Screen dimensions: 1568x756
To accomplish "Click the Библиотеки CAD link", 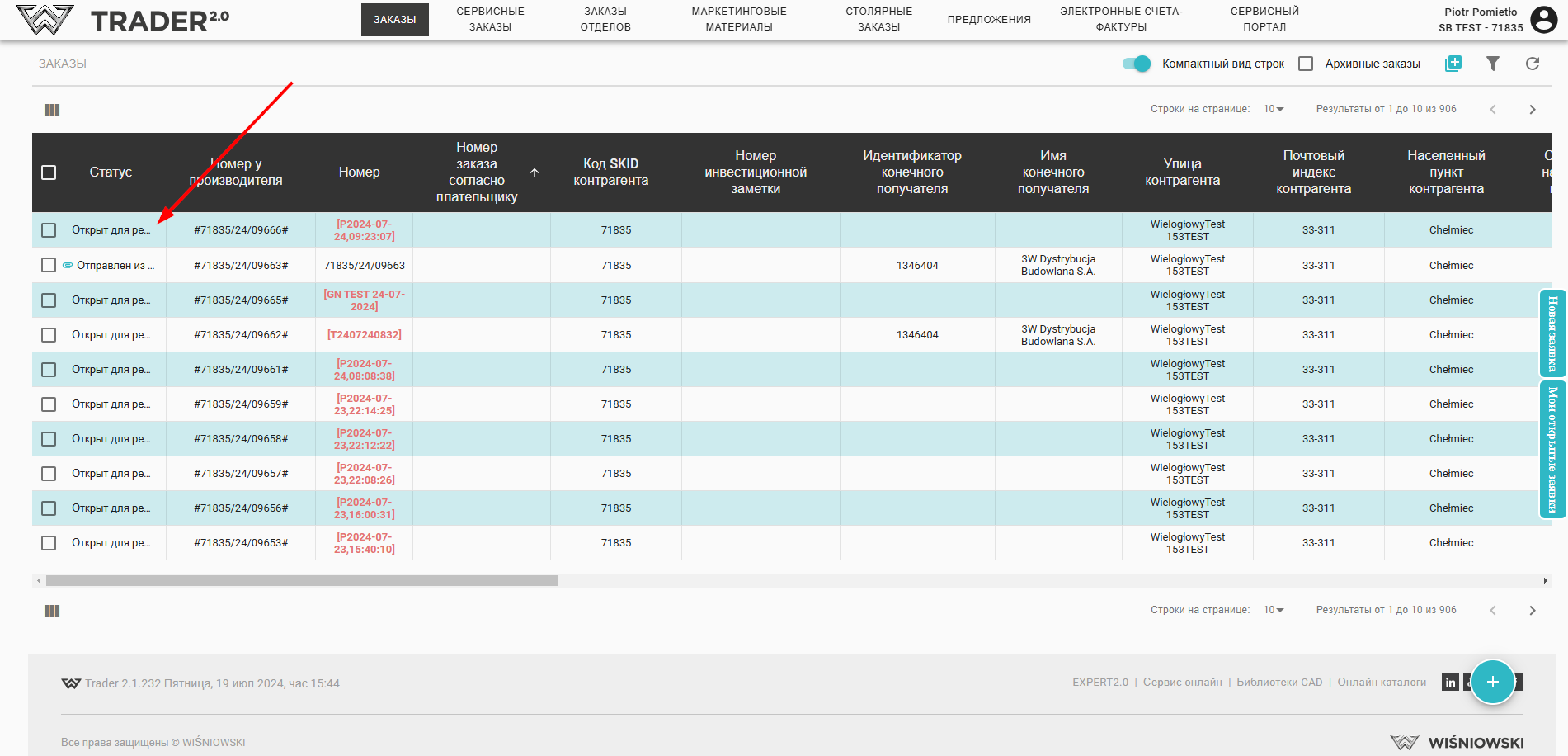I will point(1278,683).
